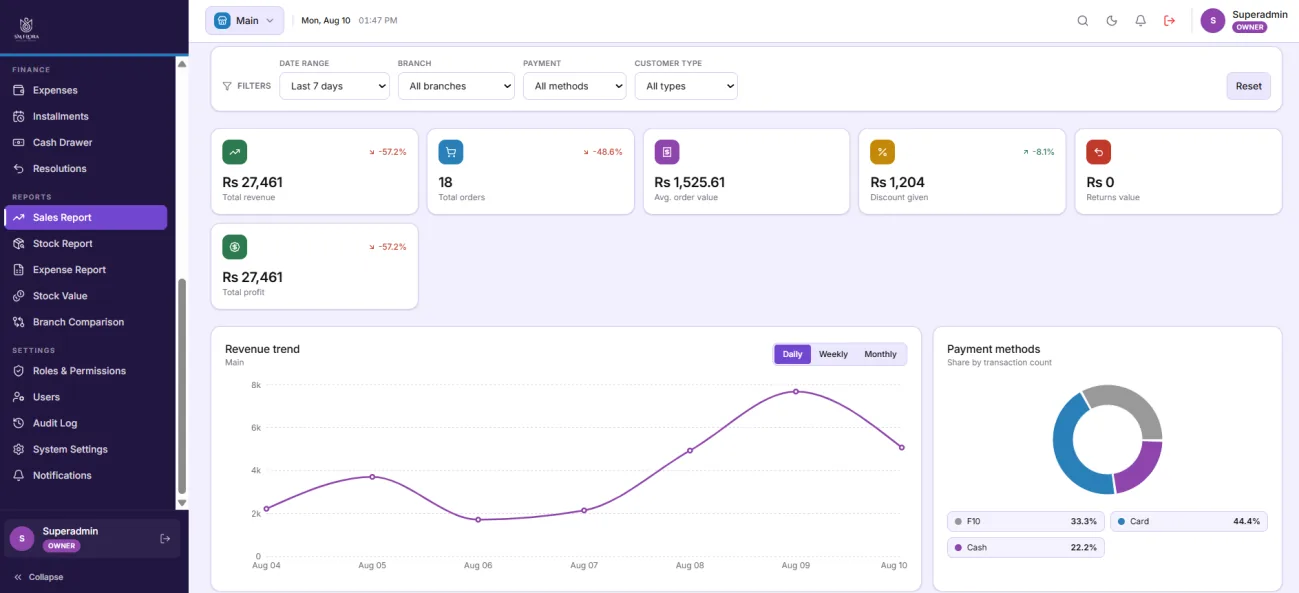Screen dimensions: 1299x593
Task: Click the green Total profit dollar icon
Action: click(234, 247)
